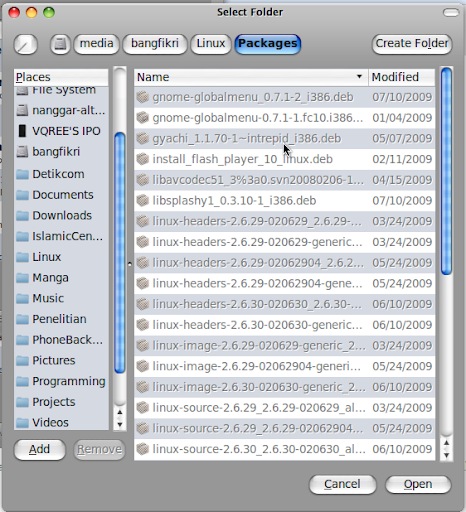Viewport: 466px width, 512px height.
Task: Click package icon of install_flash_player_10_linux.deb
Action: [143, 159]
